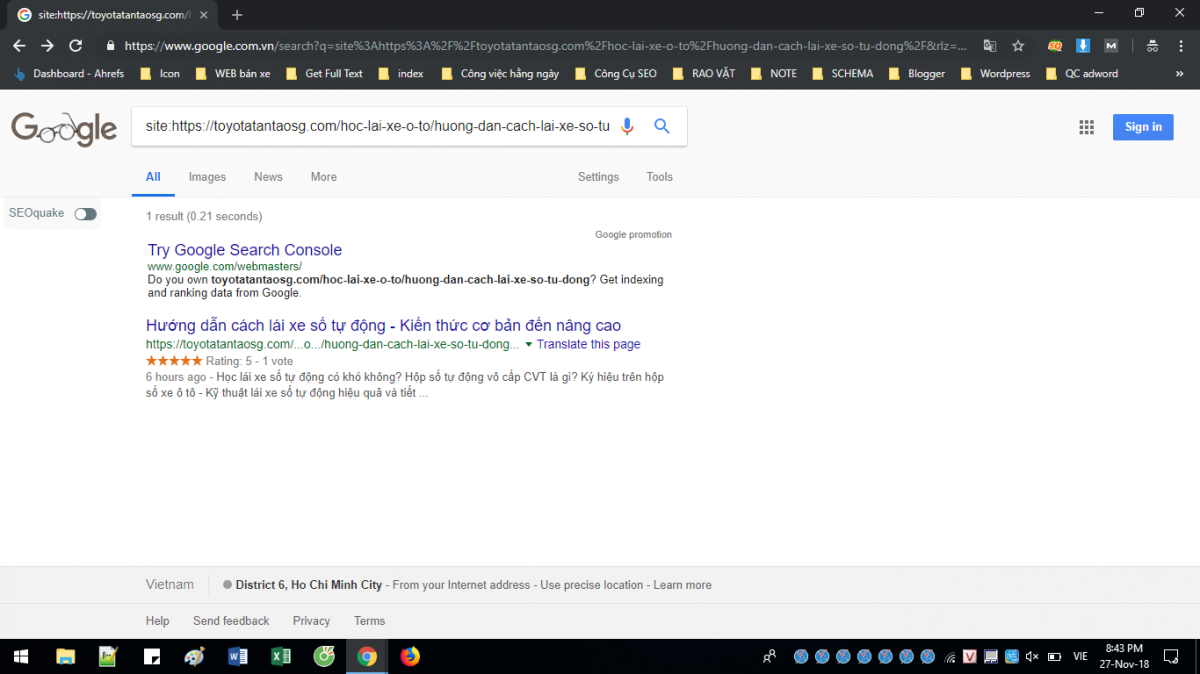Click the Google logo

pos(64,129)
